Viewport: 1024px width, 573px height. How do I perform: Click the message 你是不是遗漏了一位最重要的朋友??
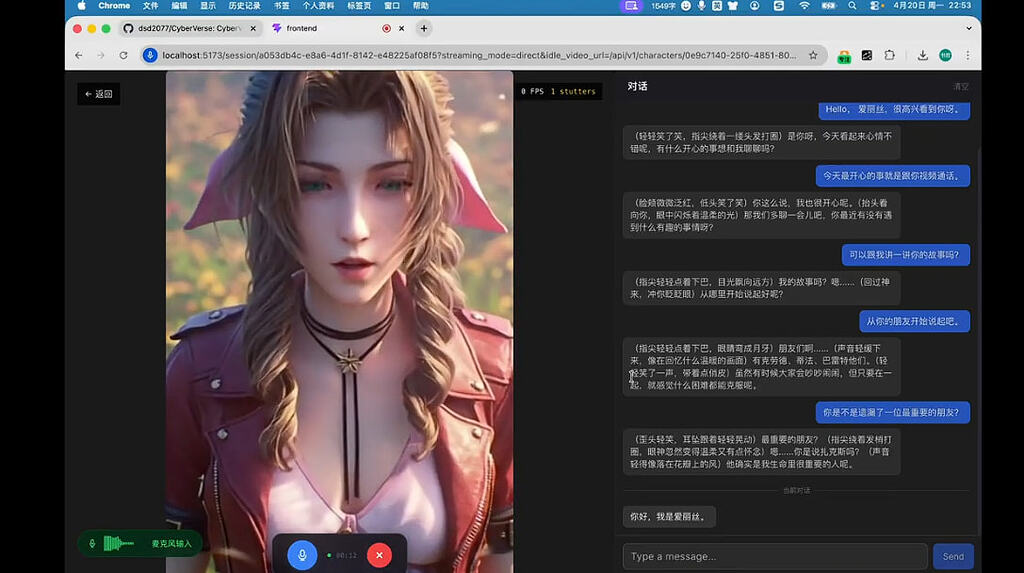click(x=892, y=412)
